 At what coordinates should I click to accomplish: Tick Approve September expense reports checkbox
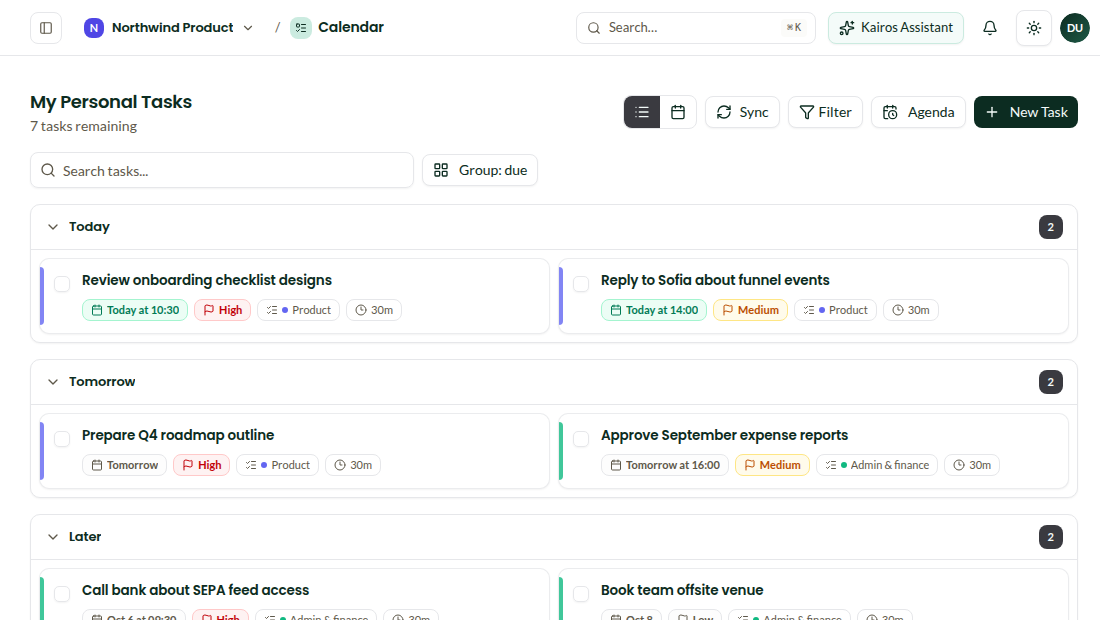[581, 439]
